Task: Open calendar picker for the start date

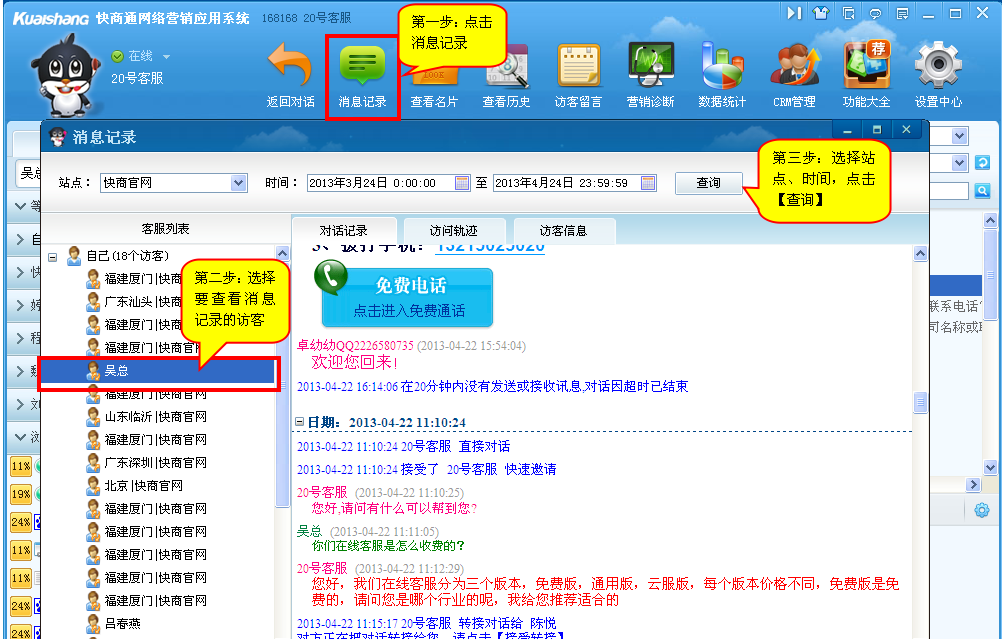Action: [462, 183]
